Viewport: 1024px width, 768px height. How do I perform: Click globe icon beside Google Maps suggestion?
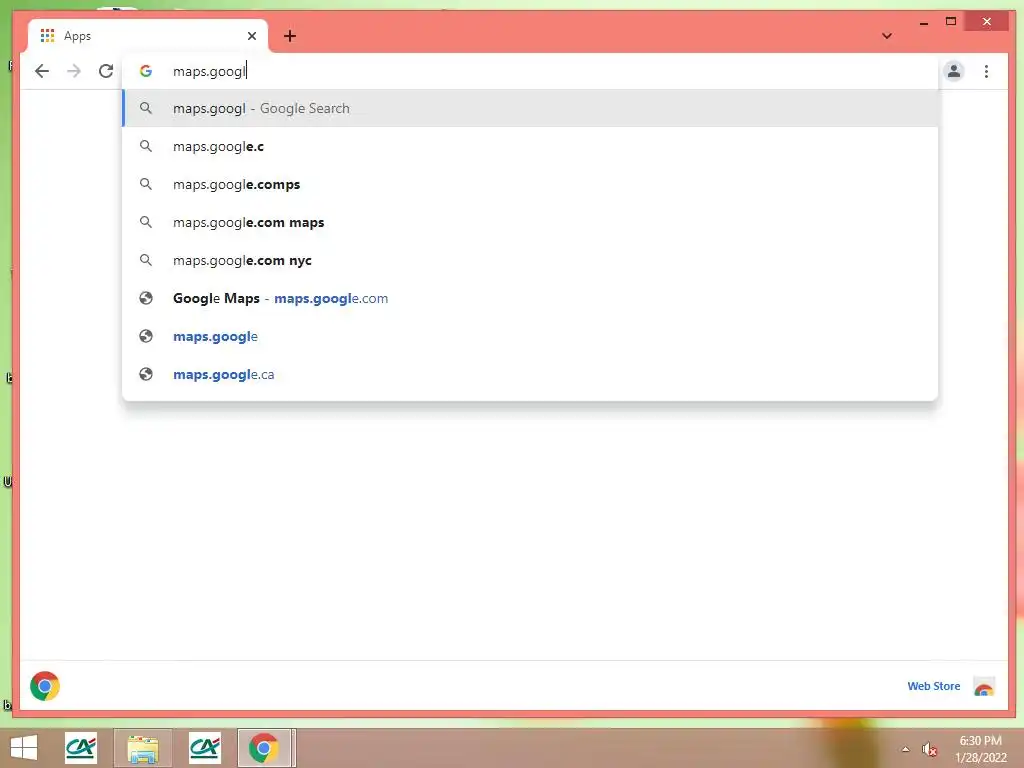(146, 298)
